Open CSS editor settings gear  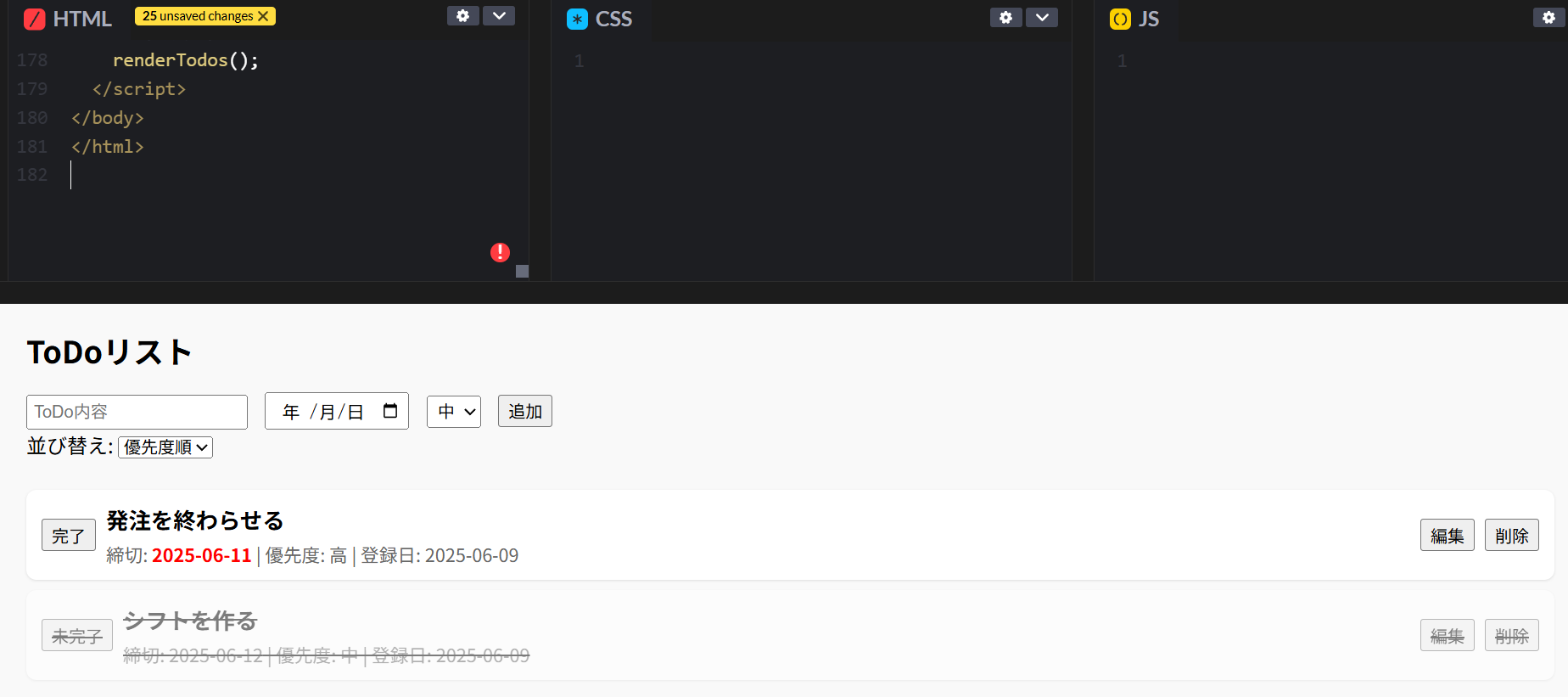[x=1005, y=17]
